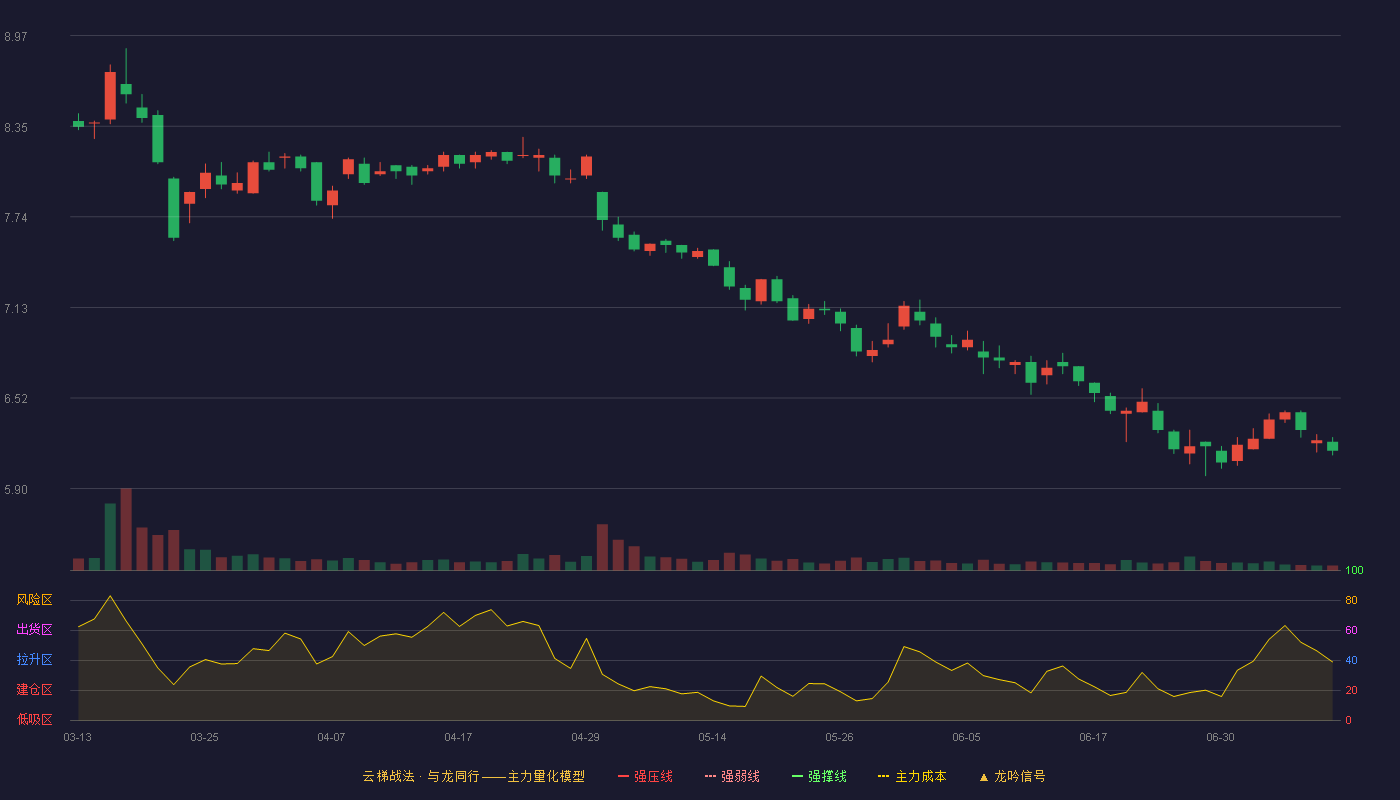The height and width of the screenshot is (800, 1400).
Task: Click the red 0 indicator axis label
Action: (x=1348, y=720)
